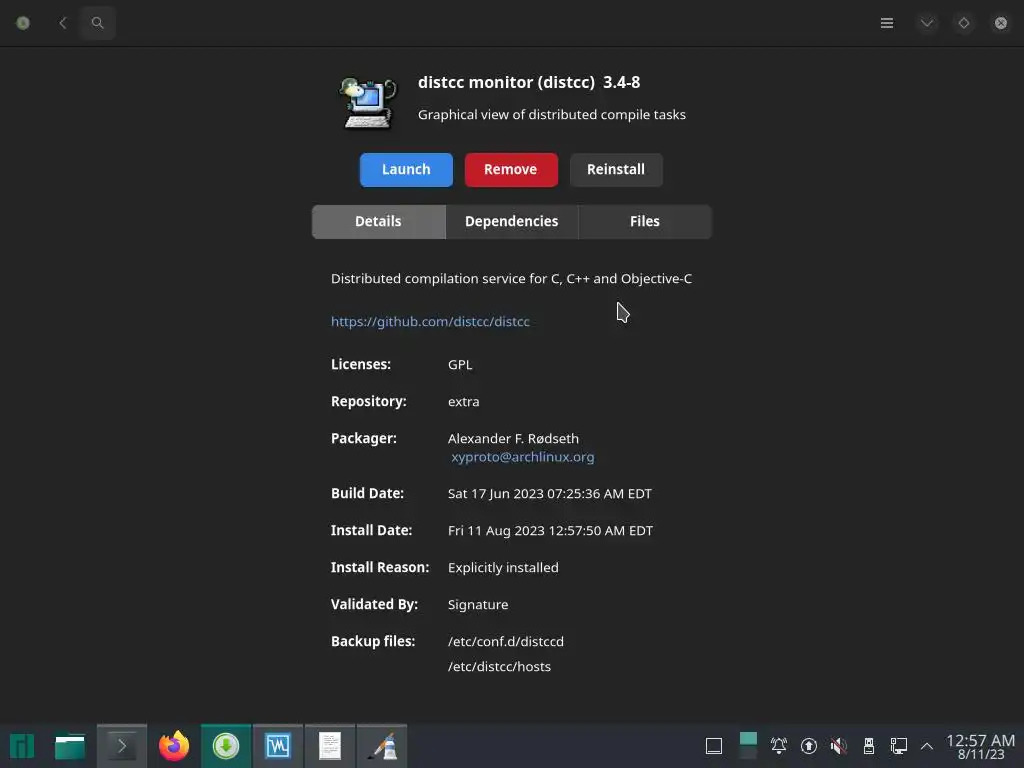1024x768 pixels.
Task: Open the file manager from the taskbar
Action: point(70,746)
